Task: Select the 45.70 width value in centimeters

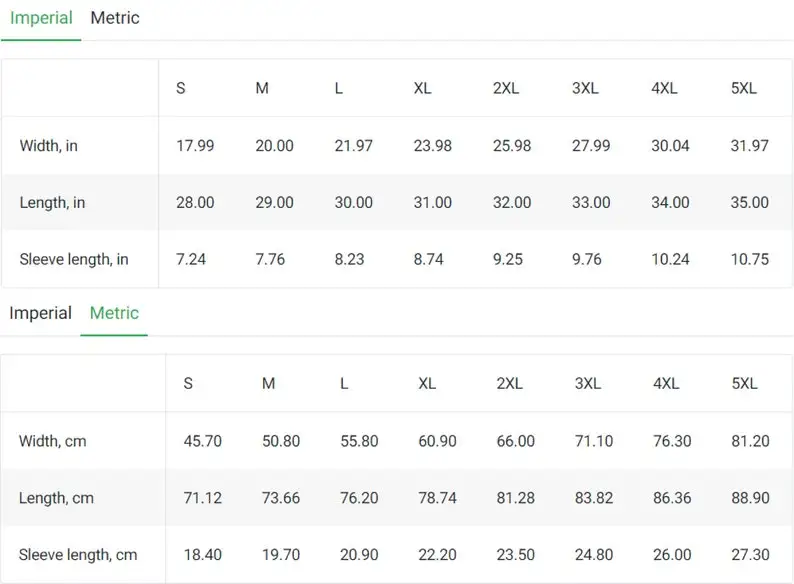Action: tap(203, 441)
